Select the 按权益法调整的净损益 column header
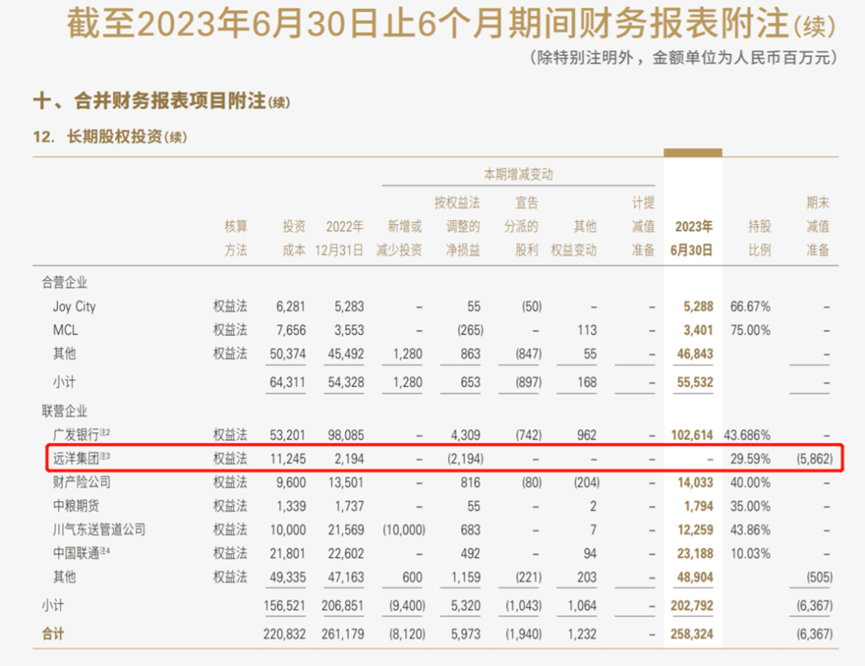This screenshot has width=865, height=666. pos(457,226)
